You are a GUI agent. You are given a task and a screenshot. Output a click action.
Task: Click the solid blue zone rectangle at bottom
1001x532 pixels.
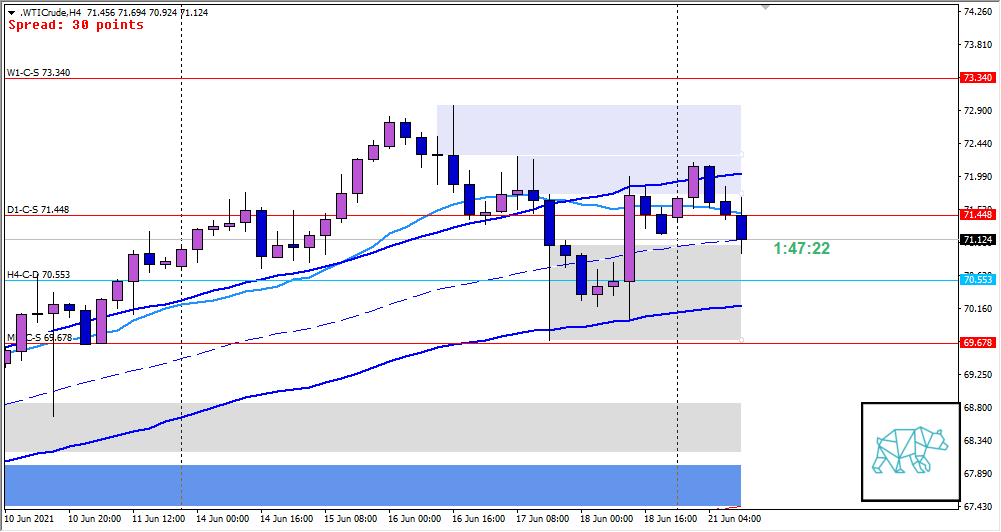tap(372, 484)
